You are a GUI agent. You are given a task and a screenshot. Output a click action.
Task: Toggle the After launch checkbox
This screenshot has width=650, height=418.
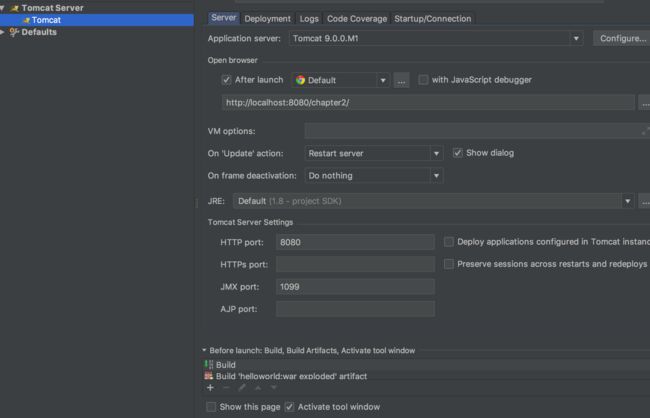(x=226, y=80)
